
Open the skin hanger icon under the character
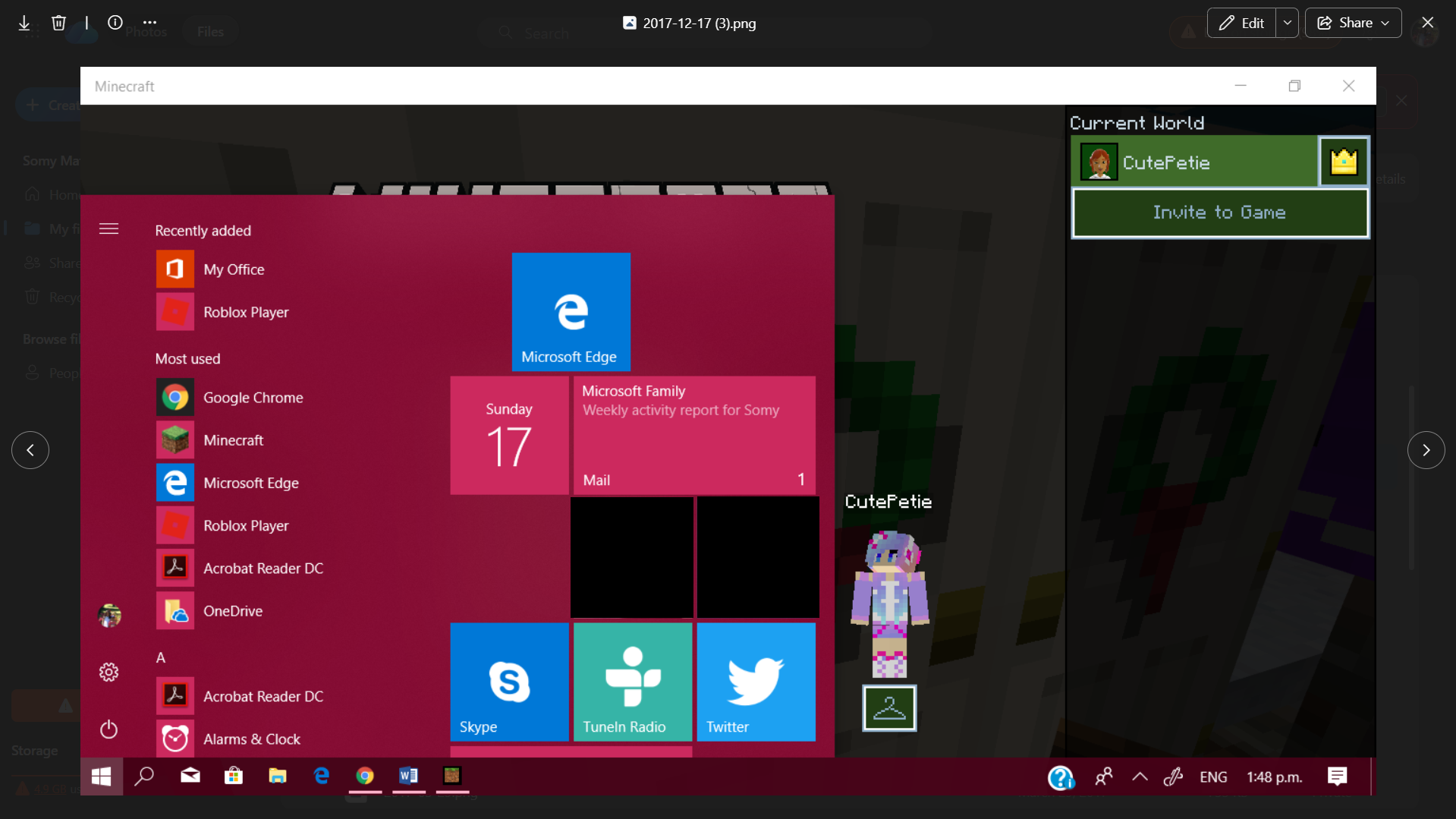pos(889,708)
